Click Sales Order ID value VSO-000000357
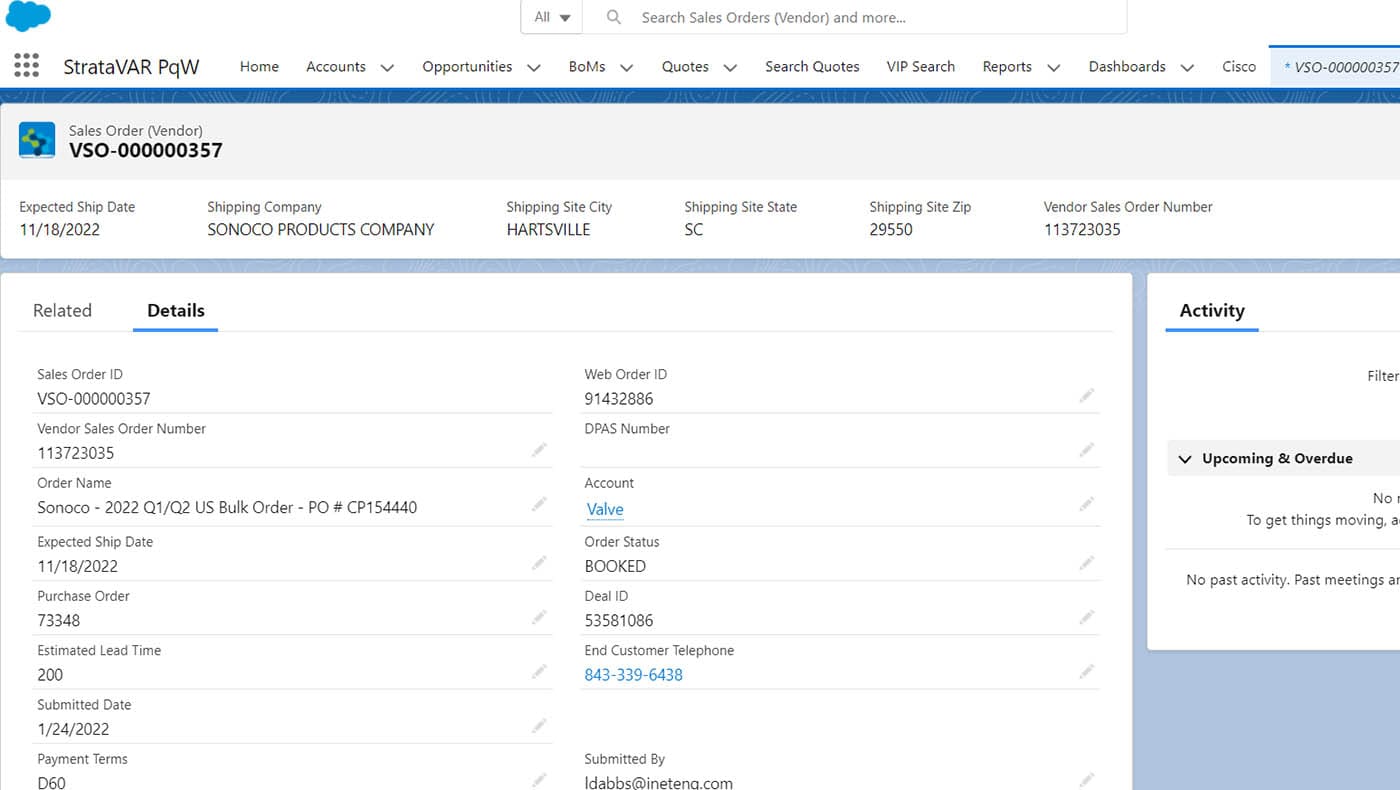This screenshot has height=790, width=1400. pyautogui.click(x=94, y=399)
